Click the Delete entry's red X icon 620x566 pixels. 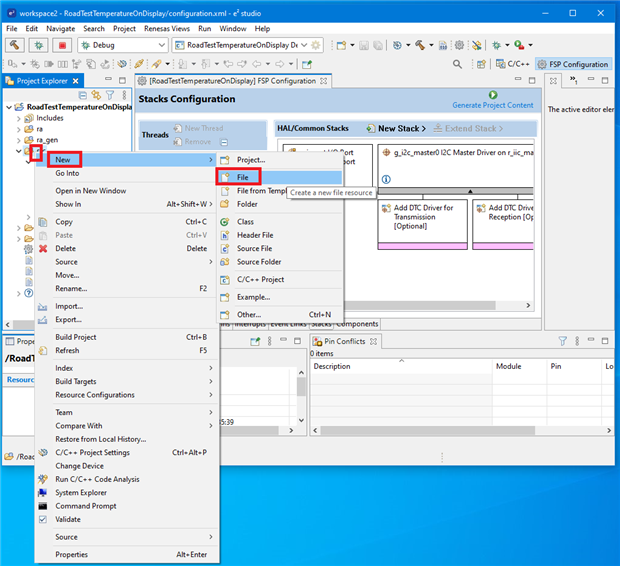pyautogui.click(x=43, y=248)
